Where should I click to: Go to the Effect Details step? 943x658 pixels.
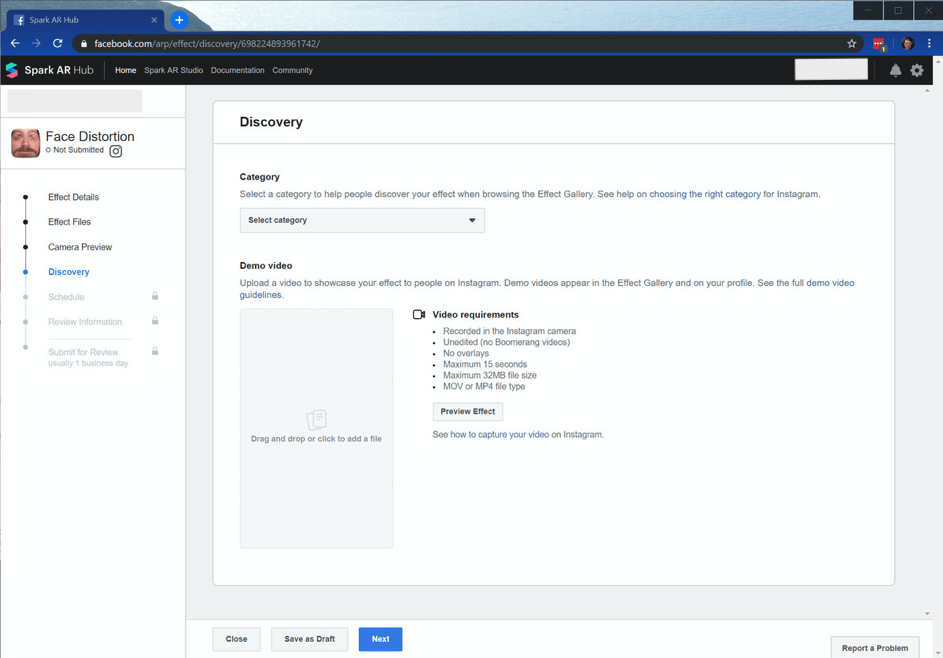pos(73,197)
